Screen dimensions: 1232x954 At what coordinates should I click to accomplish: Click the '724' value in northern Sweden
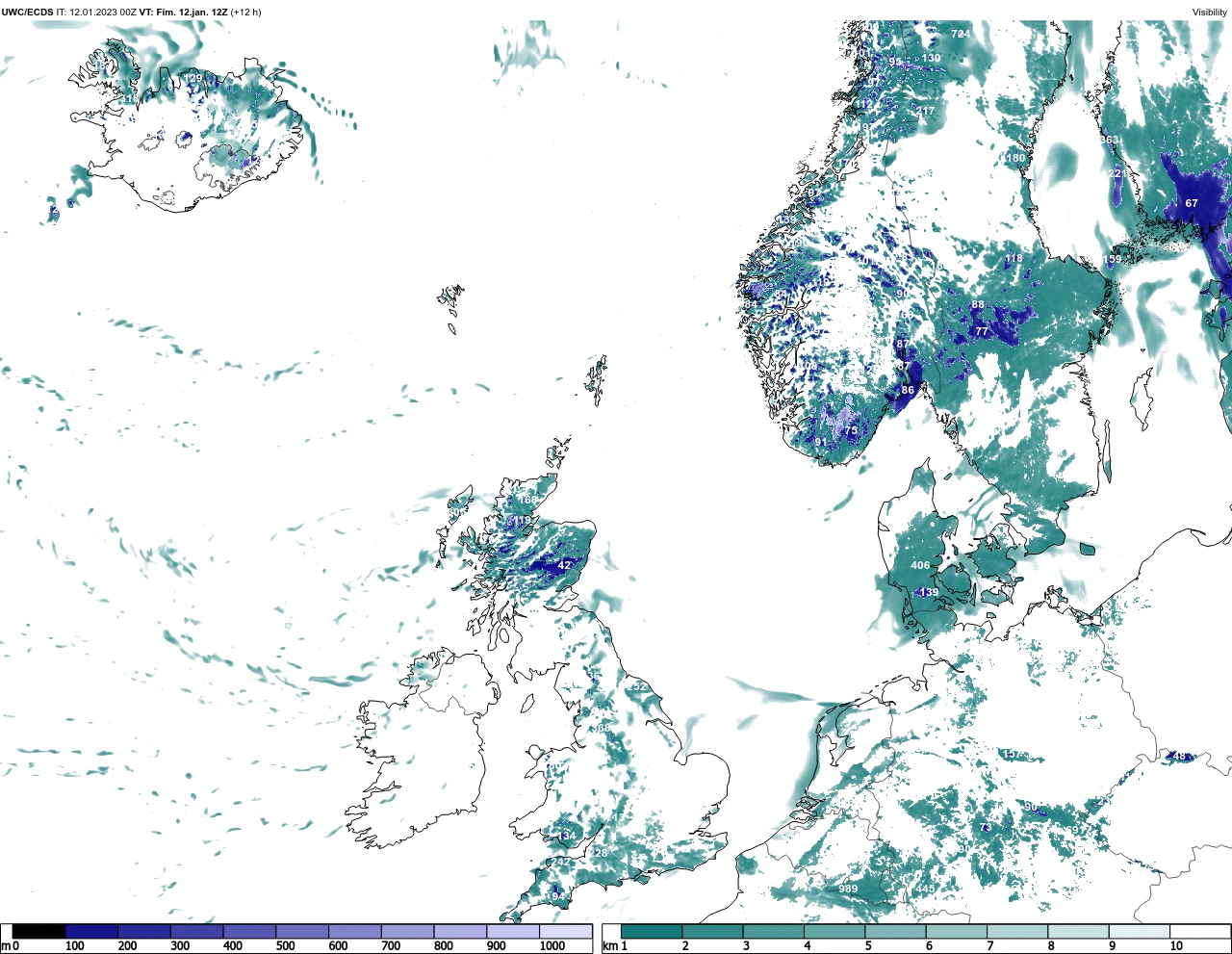coord(961,34)
